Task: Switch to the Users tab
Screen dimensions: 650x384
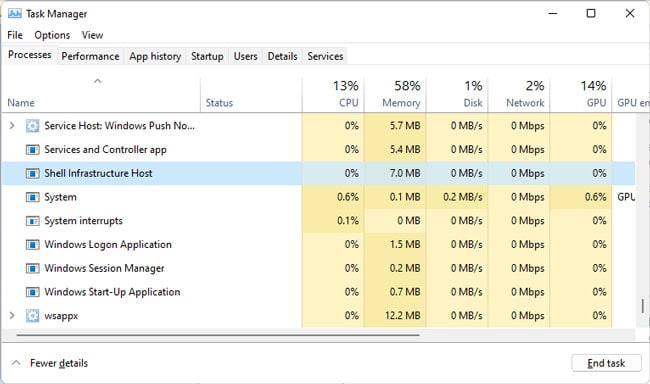Action: [245, 56]
